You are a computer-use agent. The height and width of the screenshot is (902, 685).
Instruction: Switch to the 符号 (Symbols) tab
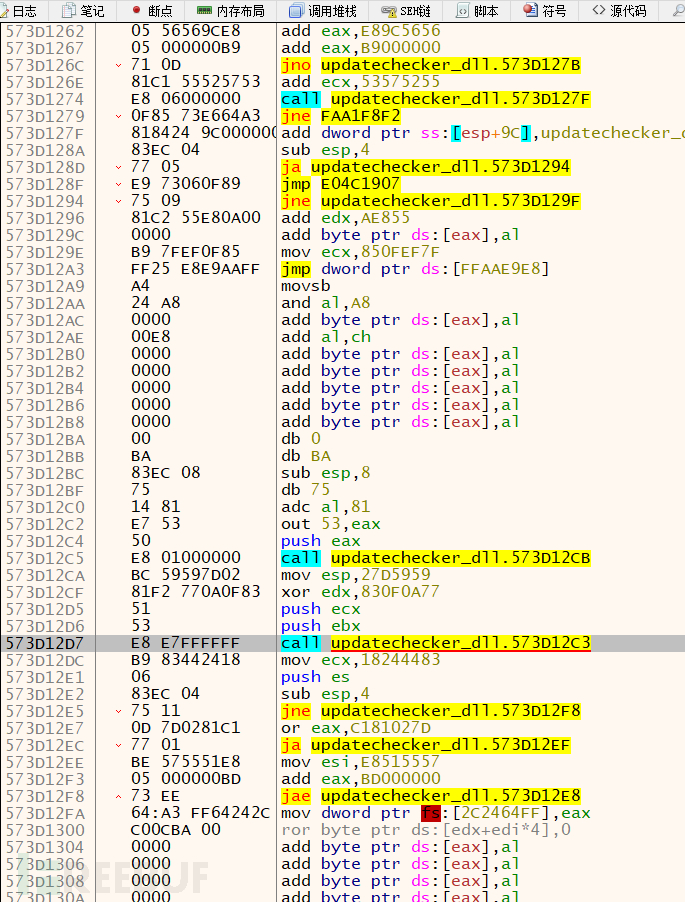coord(545,10)
